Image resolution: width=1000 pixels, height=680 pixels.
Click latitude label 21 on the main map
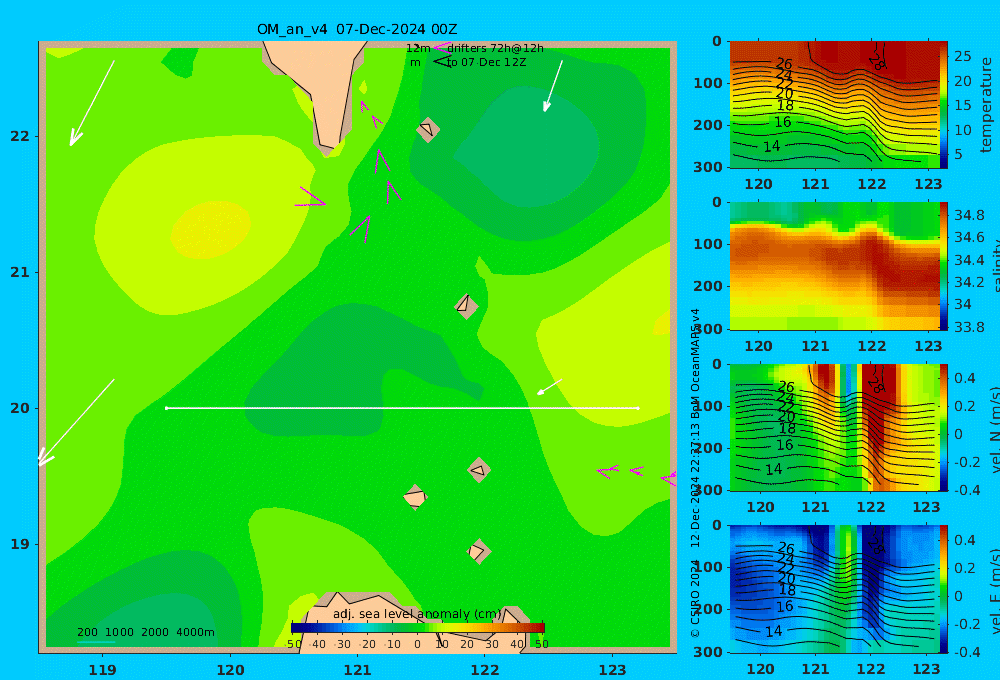tap(20, 272)
